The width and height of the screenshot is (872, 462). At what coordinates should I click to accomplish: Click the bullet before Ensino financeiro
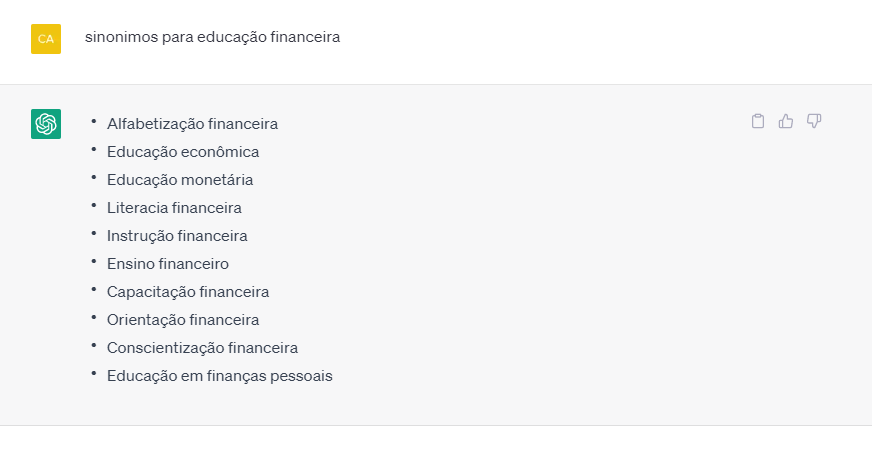(93, 261)
